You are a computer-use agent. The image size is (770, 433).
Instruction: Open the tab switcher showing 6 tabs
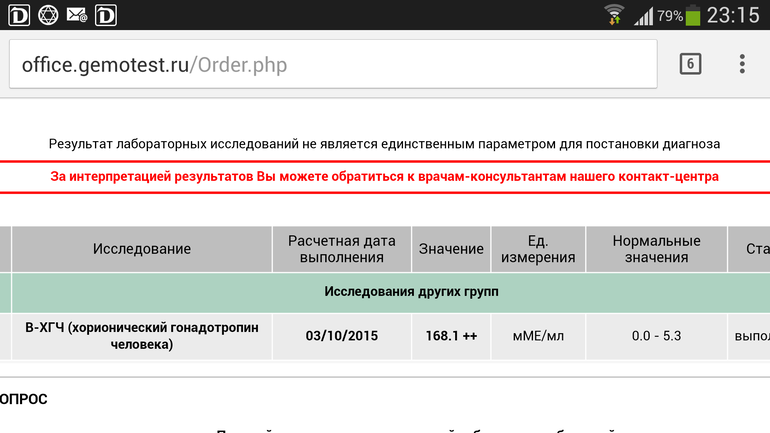pyautogui.click(x=689, y=64)
